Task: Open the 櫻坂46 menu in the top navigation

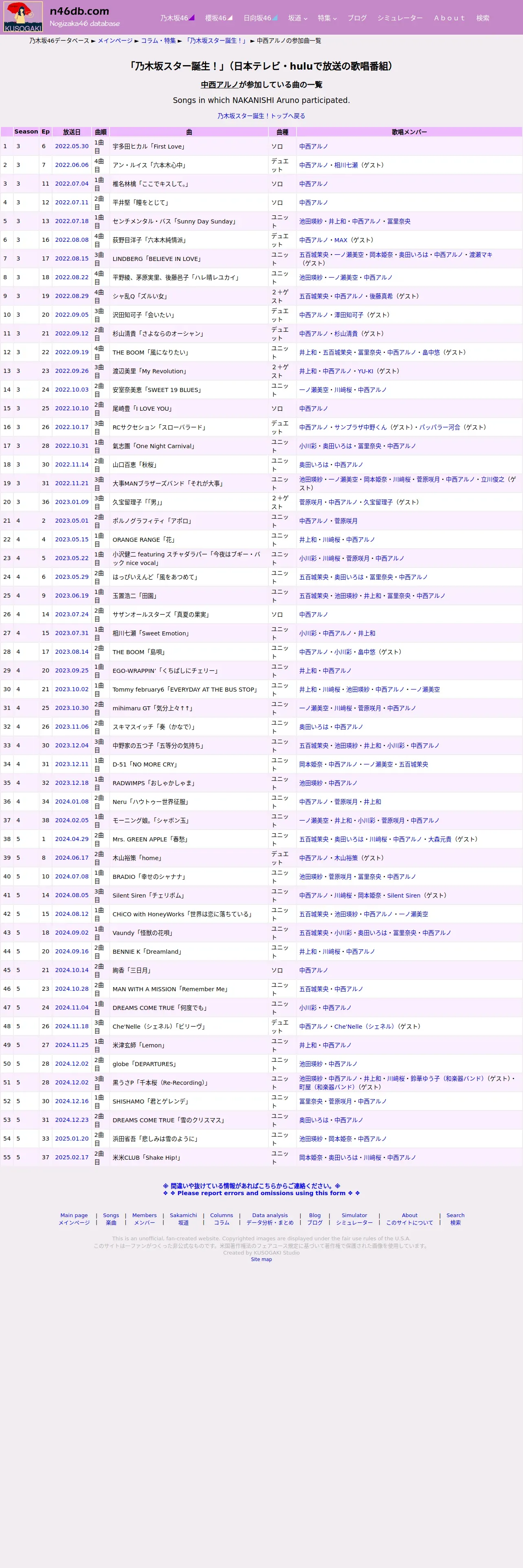Action: point(219,18)
